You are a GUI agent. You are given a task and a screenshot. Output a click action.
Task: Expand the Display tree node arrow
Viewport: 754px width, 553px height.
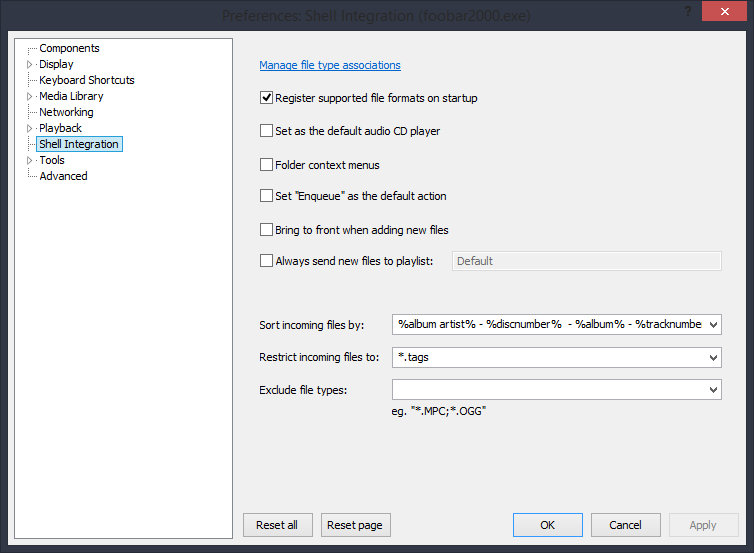[x=29, y=64]
